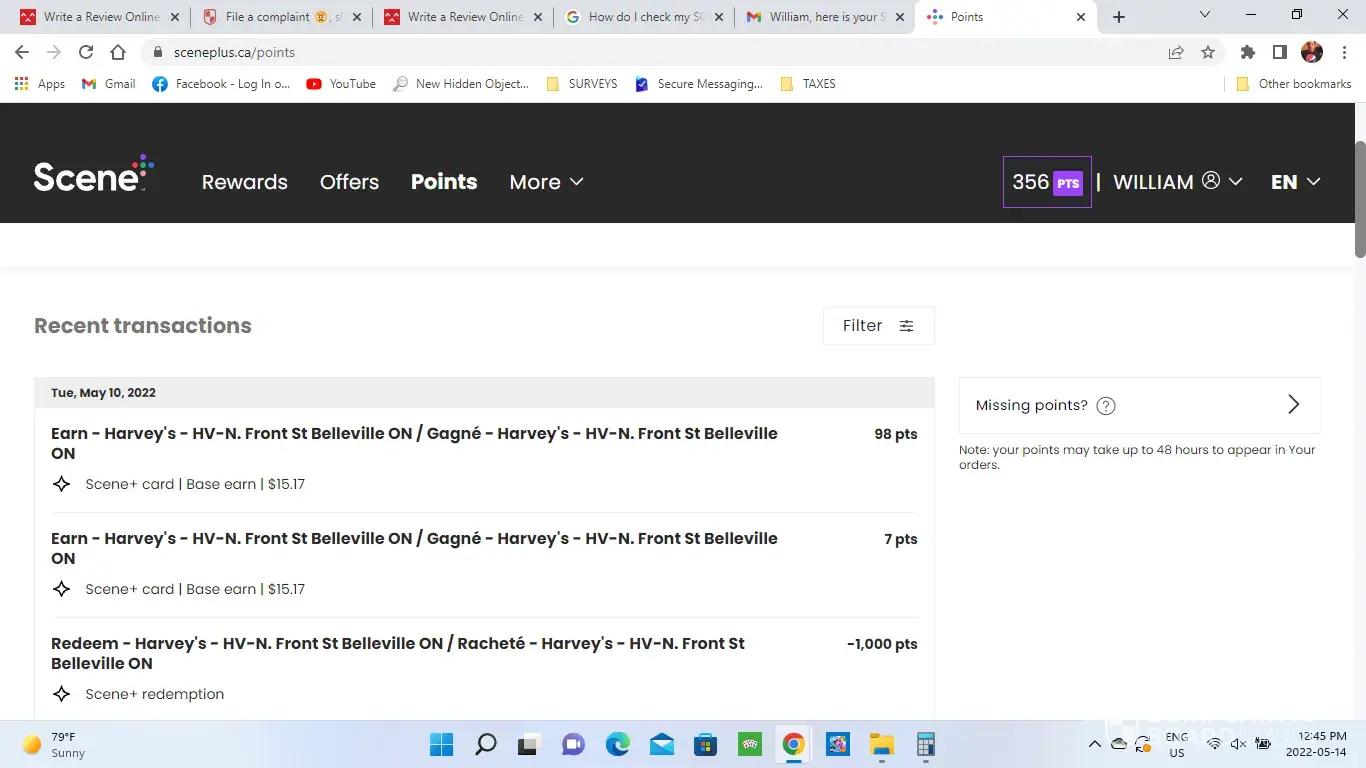Open the Filter button for transactions

pyautogui.click(x=878, y=326)
